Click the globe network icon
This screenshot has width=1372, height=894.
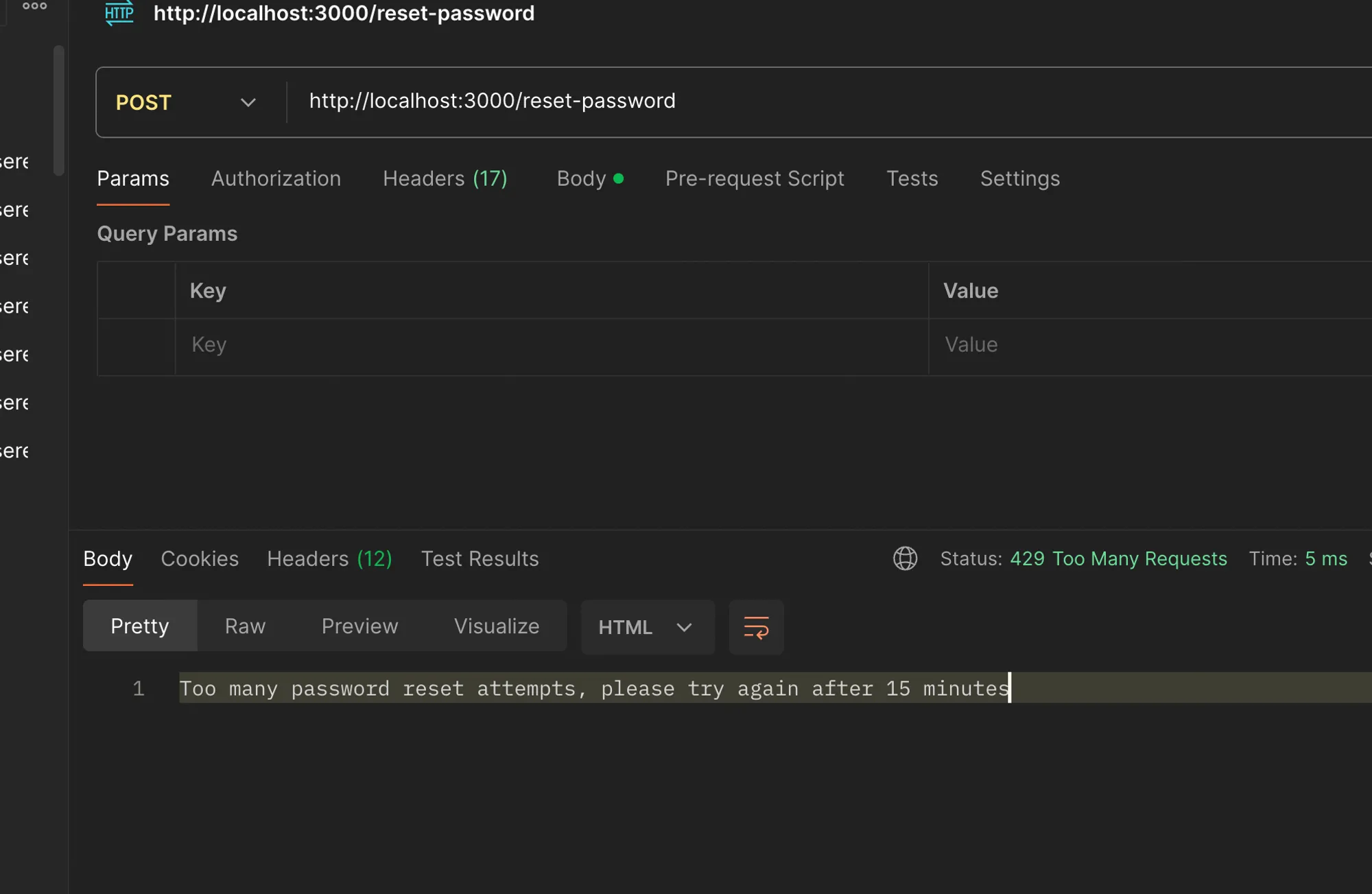(905, 558)
